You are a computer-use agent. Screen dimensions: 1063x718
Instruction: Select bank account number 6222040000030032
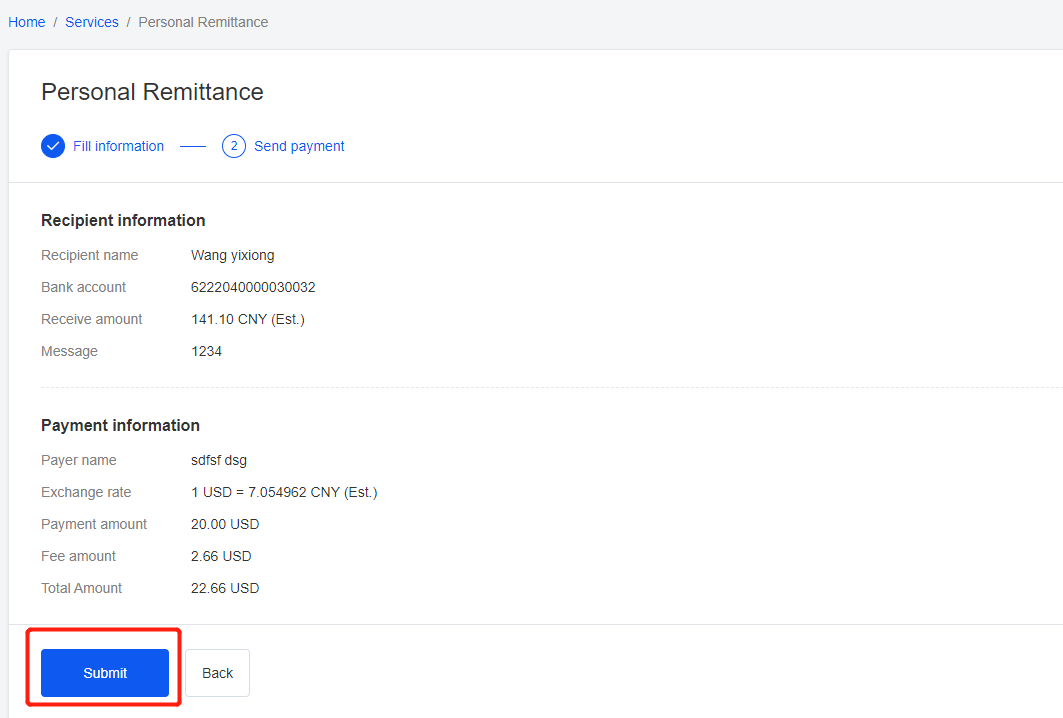[253, 287]
